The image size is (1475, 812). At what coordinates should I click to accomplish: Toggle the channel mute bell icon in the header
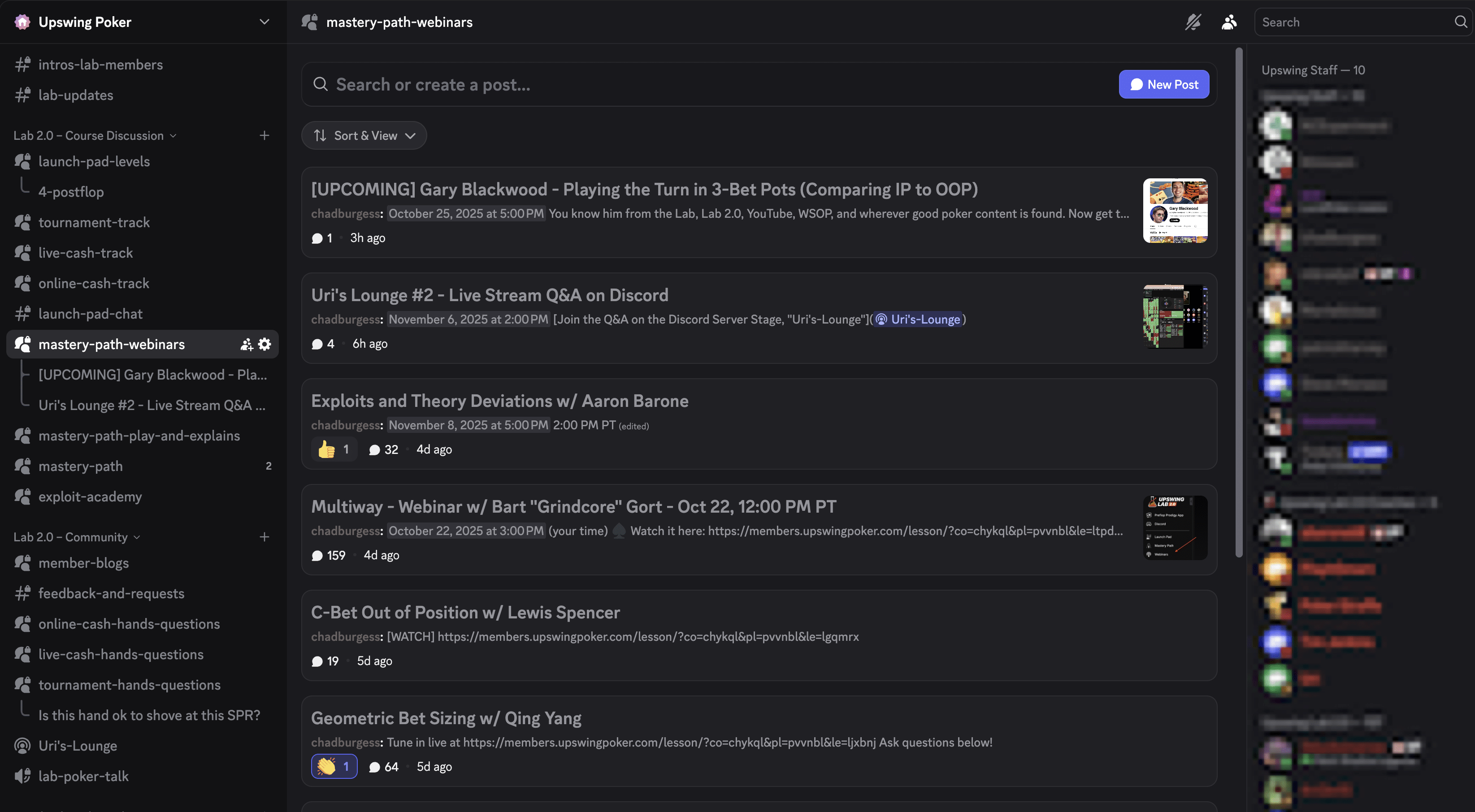click(x=1193, y=22)
